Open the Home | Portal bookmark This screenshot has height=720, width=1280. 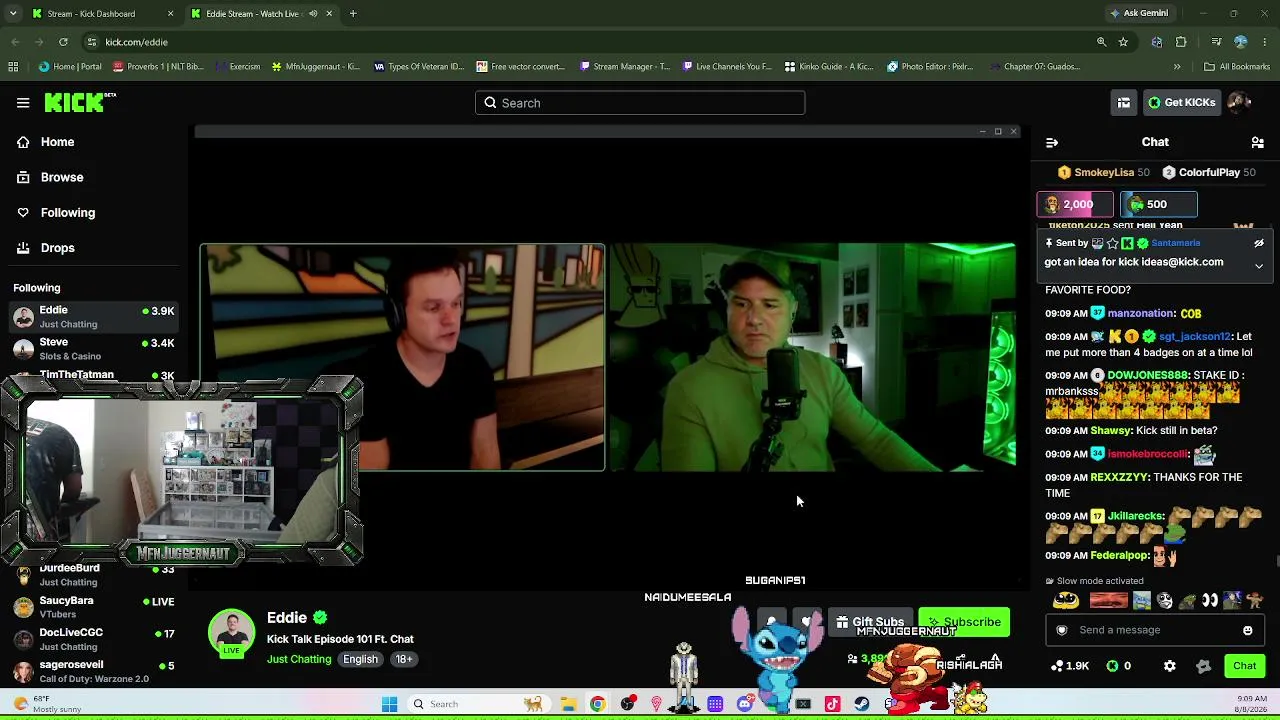pos(70,67)
